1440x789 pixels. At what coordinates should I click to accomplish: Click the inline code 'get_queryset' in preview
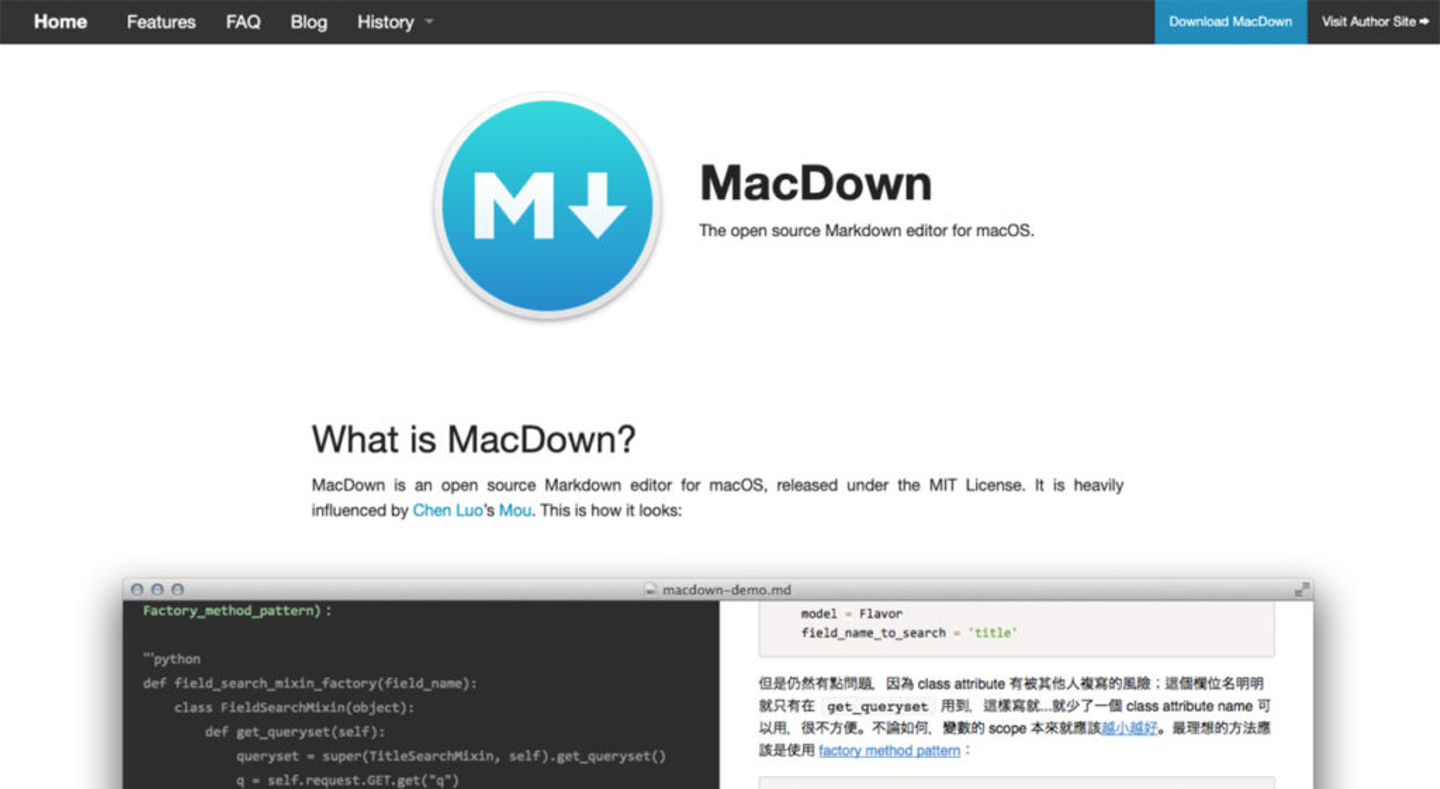[877, 706]
